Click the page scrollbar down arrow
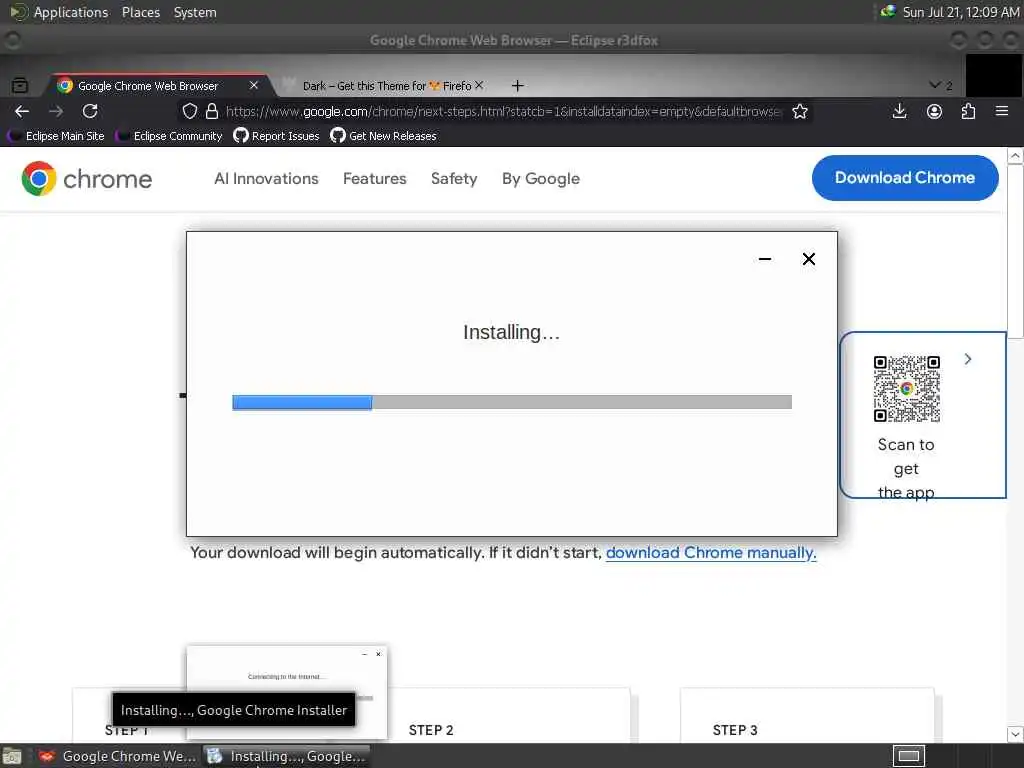The image size is (1024, 768). tap(1015, 734)
